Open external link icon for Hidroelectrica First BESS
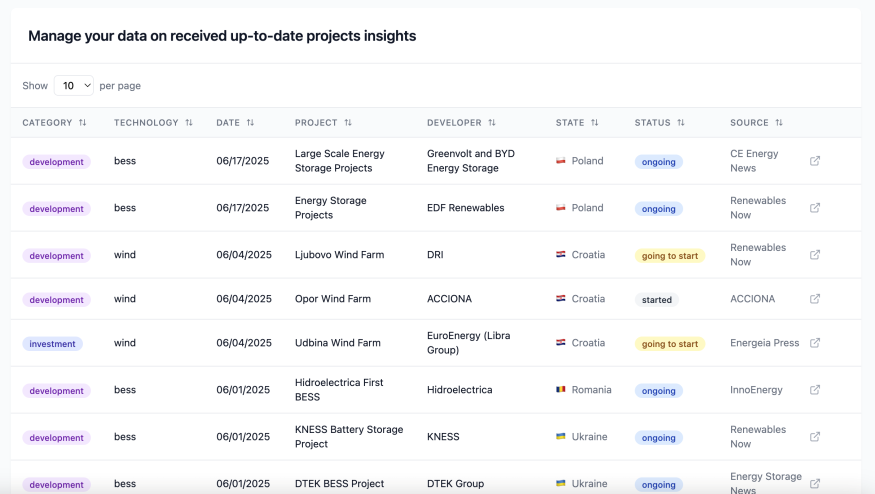 point(815,390)
